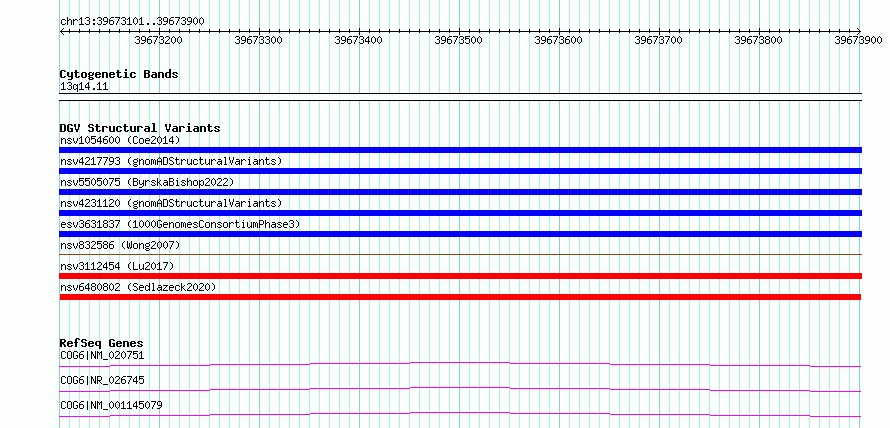Open variant nsv3112454 (Lu2017) label
890x428 pixels.
(x=117, y=266)
